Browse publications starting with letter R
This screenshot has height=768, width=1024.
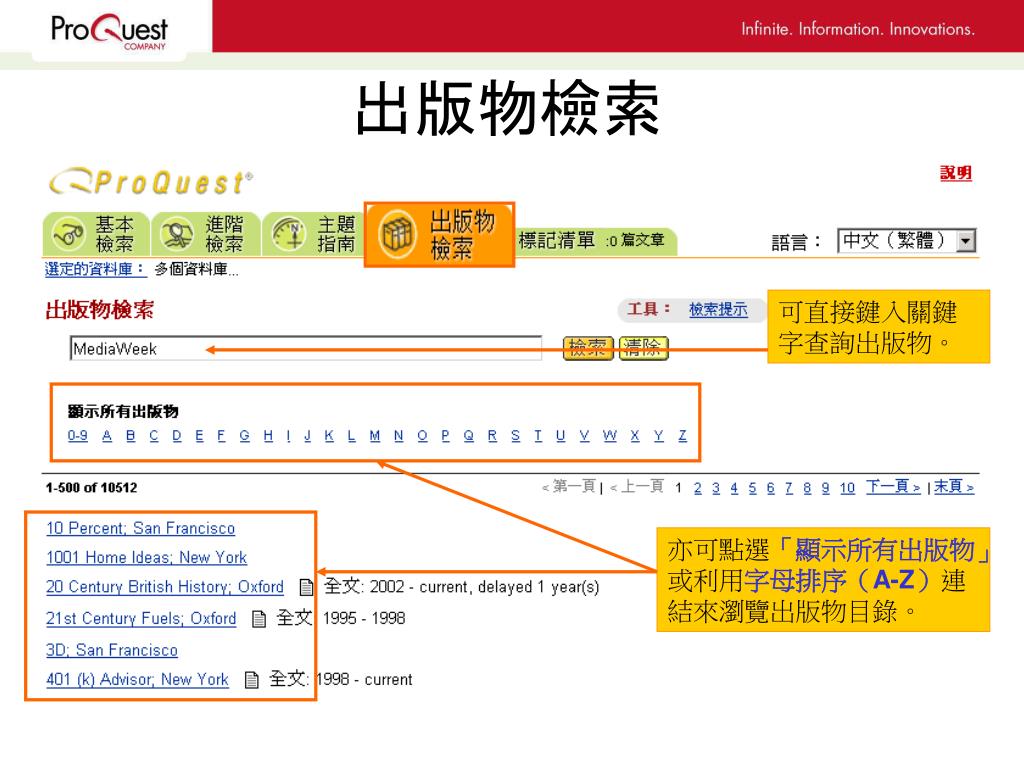(492, 436)
